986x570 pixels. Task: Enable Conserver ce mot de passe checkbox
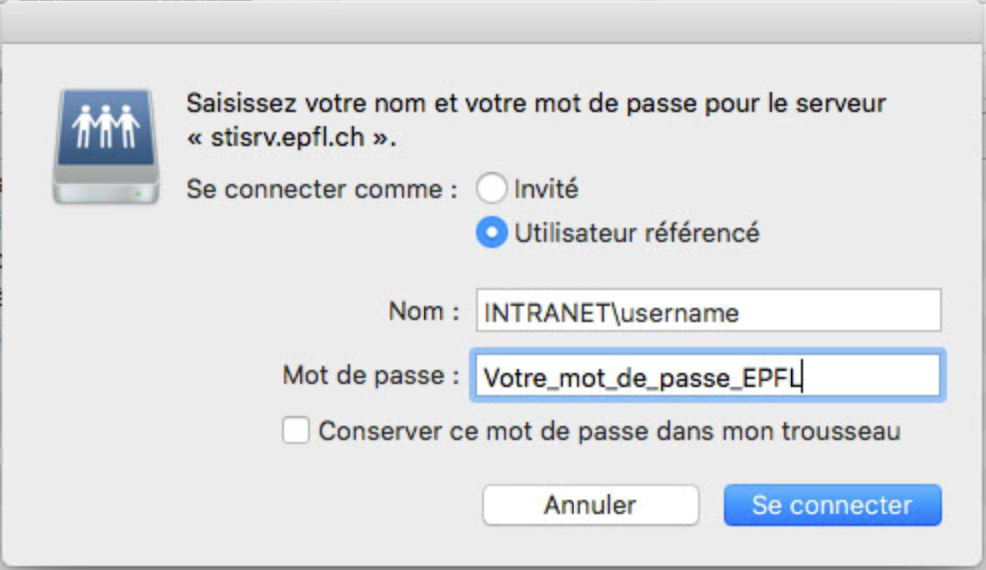click(x=296, y=431)
